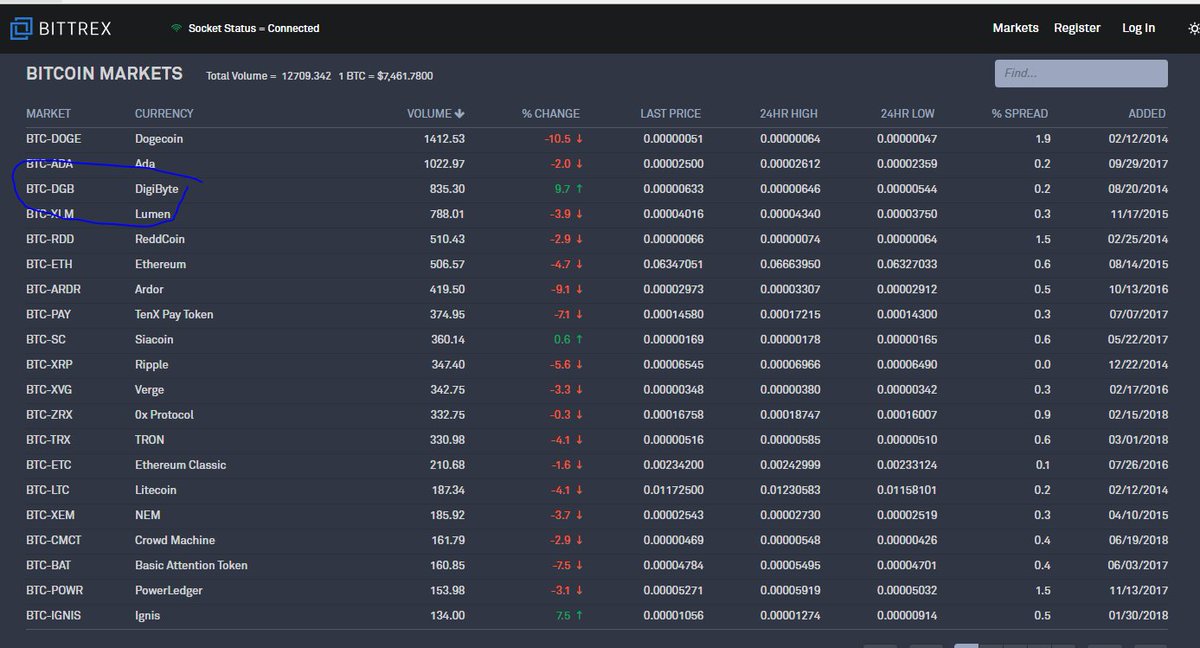The image size is (1200, 648).
Task: Open the BTC-XRP market
Action: 49,365
